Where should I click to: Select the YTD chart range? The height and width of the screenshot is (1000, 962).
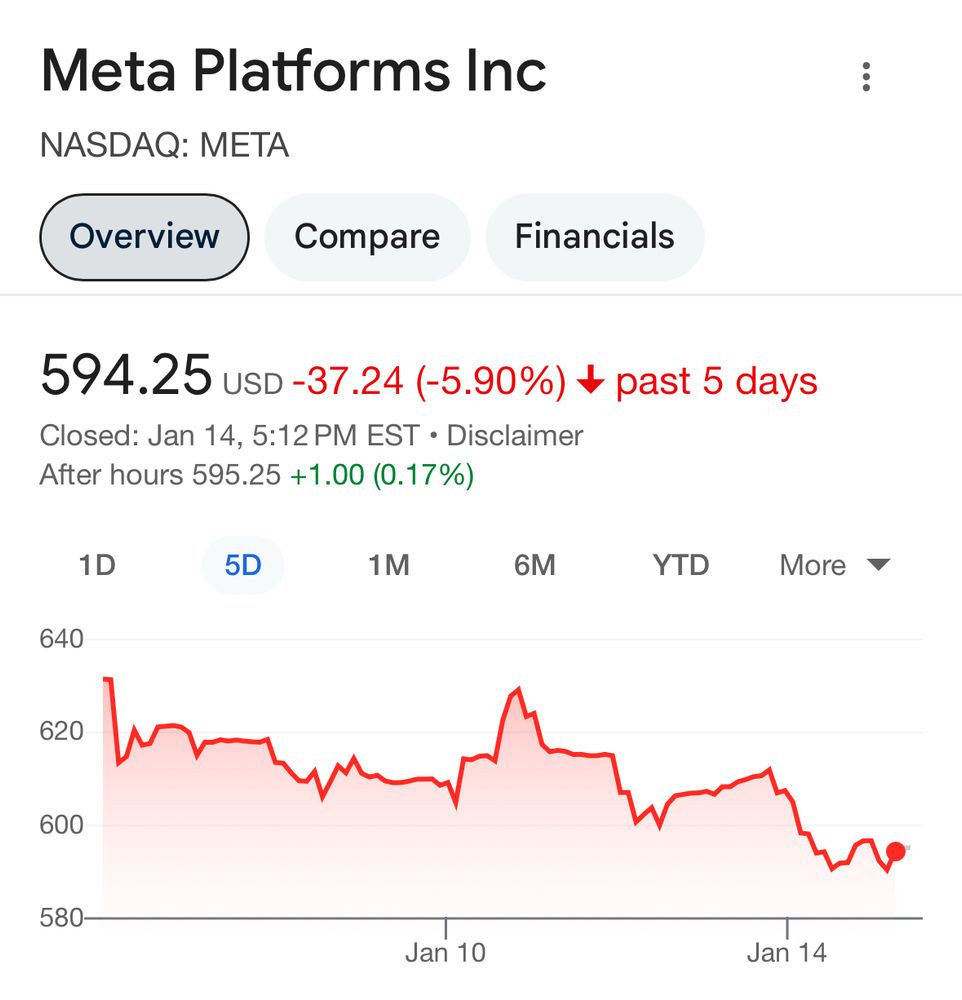coord(680,565)
